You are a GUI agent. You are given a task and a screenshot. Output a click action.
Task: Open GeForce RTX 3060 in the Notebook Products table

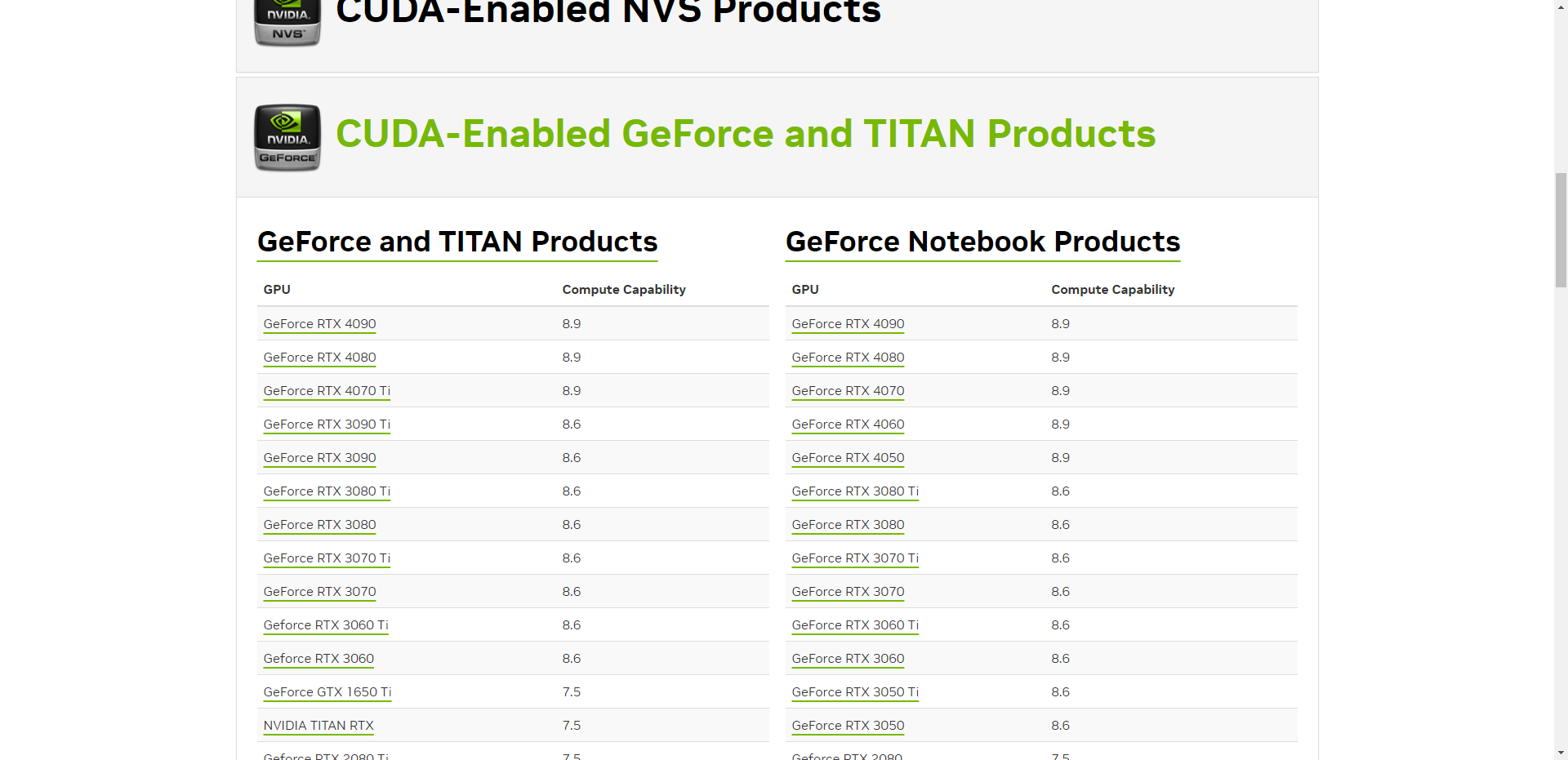pos(848,658)
